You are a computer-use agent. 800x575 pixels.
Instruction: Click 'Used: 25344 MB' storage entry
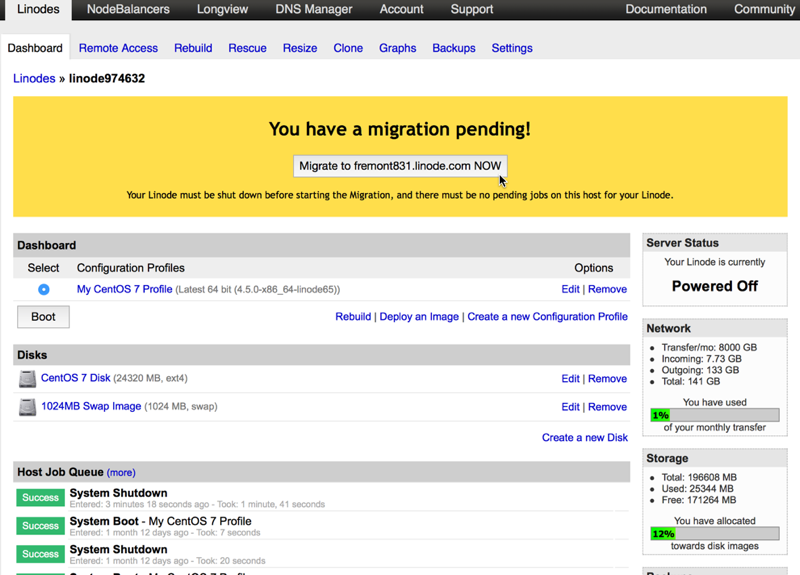[697, 489]
